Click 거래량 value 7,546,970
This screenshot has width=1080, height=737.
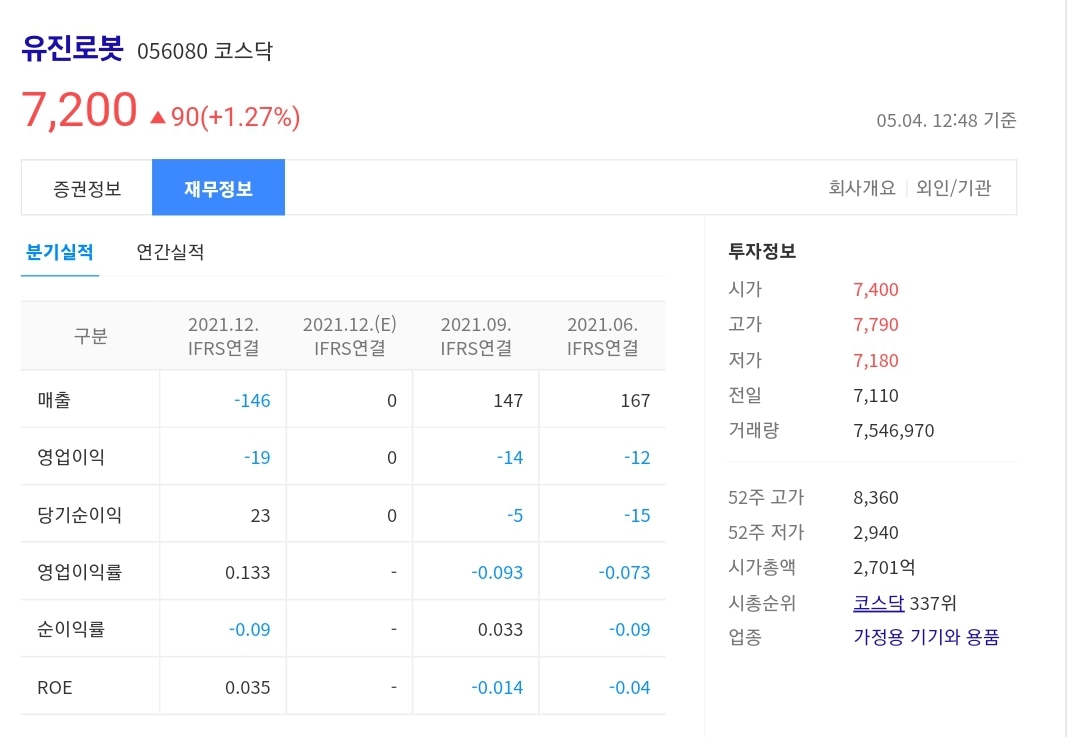tap(893, 431)
